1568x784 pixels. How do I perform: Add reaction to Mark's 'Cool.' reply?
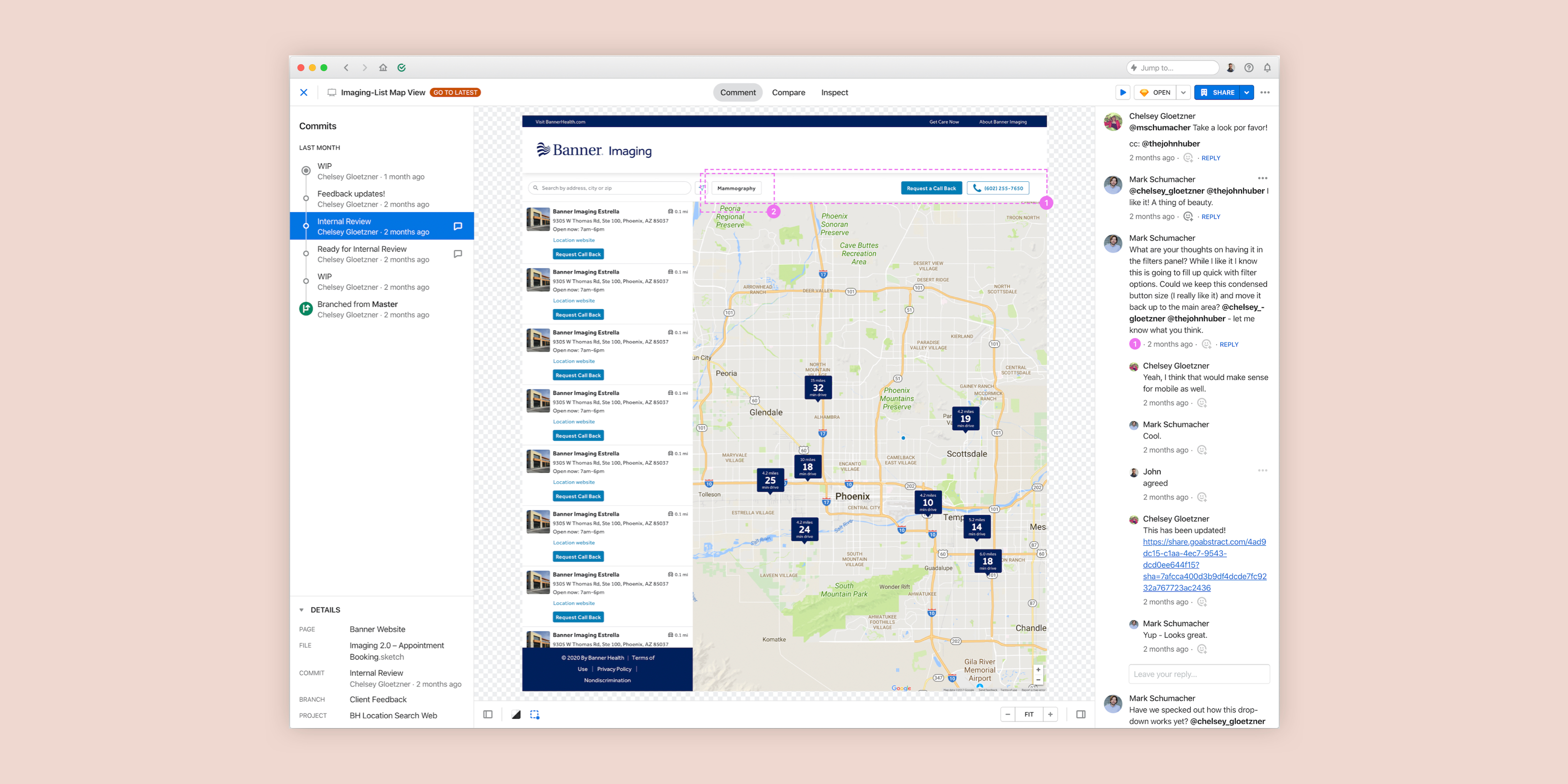point(1201,450)
